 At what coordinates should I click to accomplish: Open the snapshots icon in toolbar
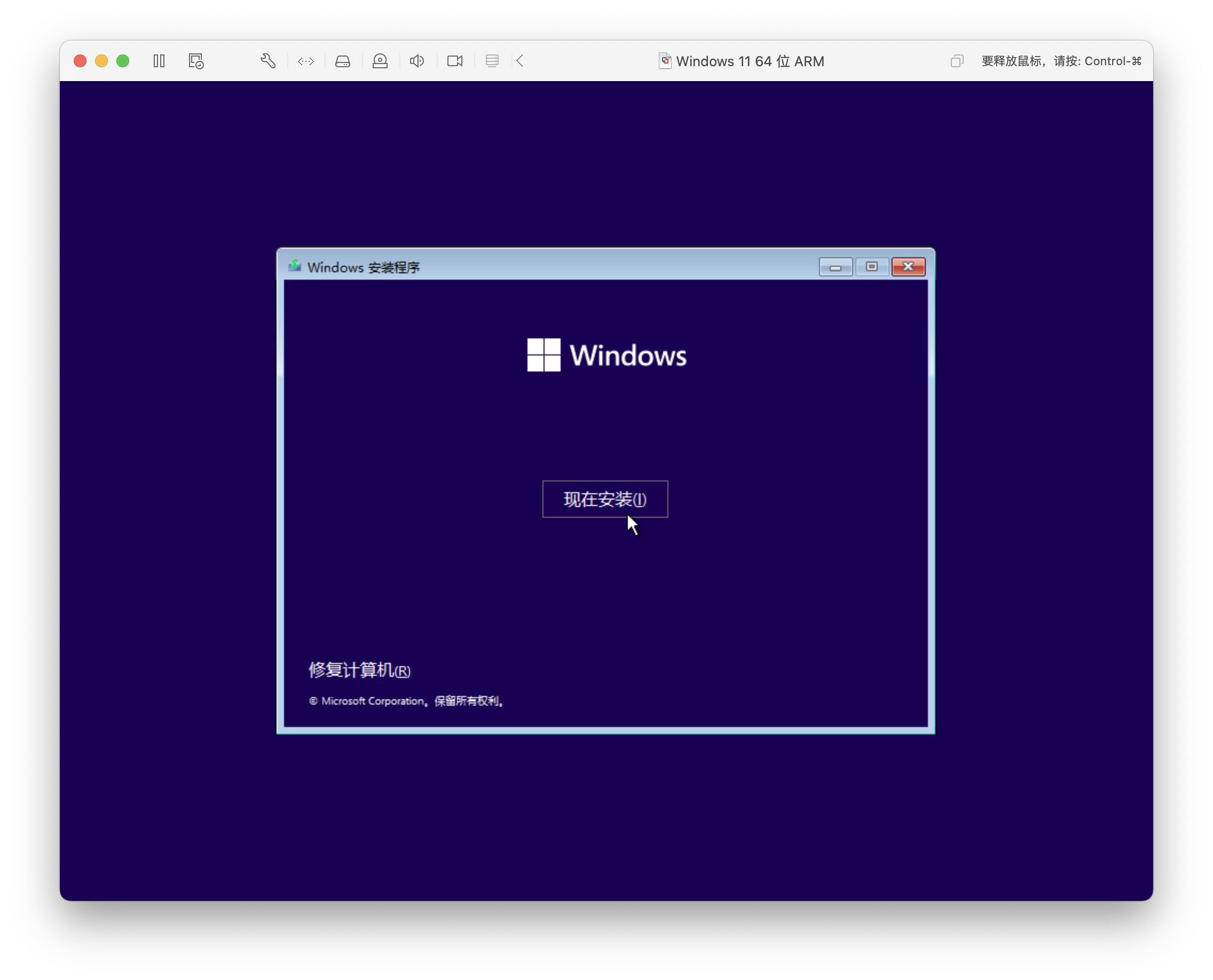pyautogui.click(x=196, y=61)
